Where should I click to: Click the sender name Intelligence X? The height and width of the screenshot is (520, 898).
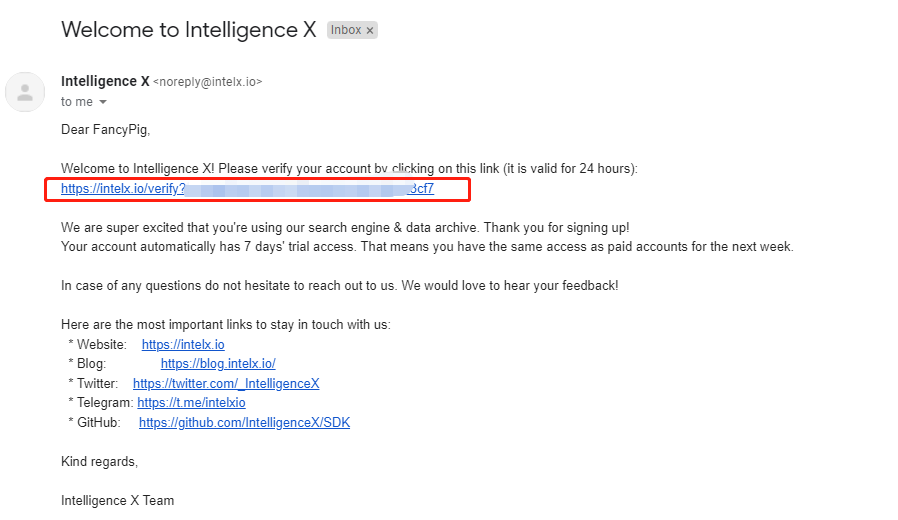(x=105, y=81)
